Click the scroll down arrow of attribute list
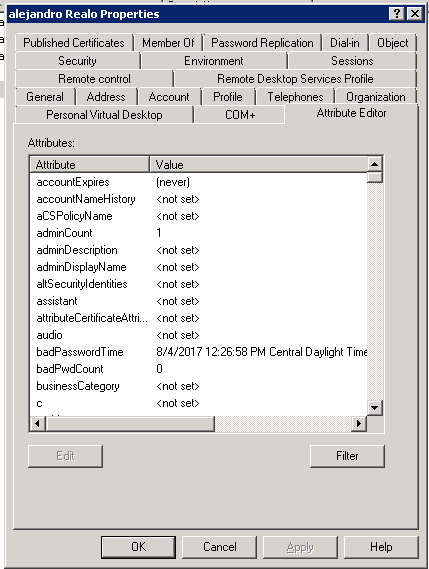Screen dimensions: 429x569 pos(374,408)
